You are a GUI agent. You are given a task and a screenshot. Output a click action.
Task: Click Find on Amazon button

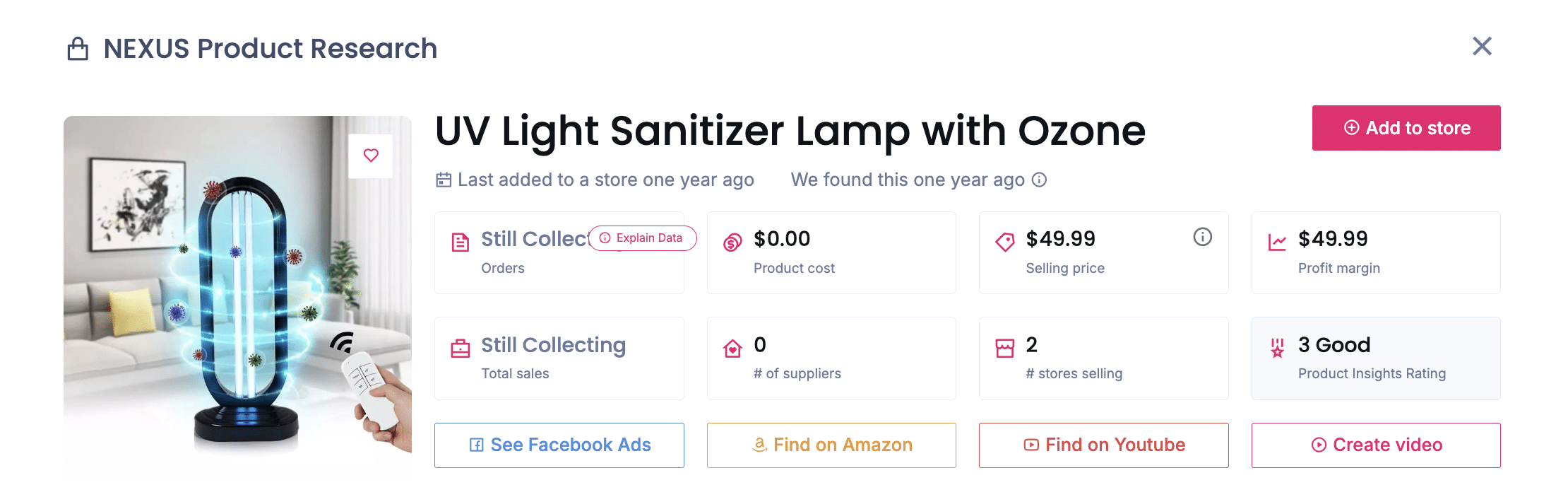831,445
